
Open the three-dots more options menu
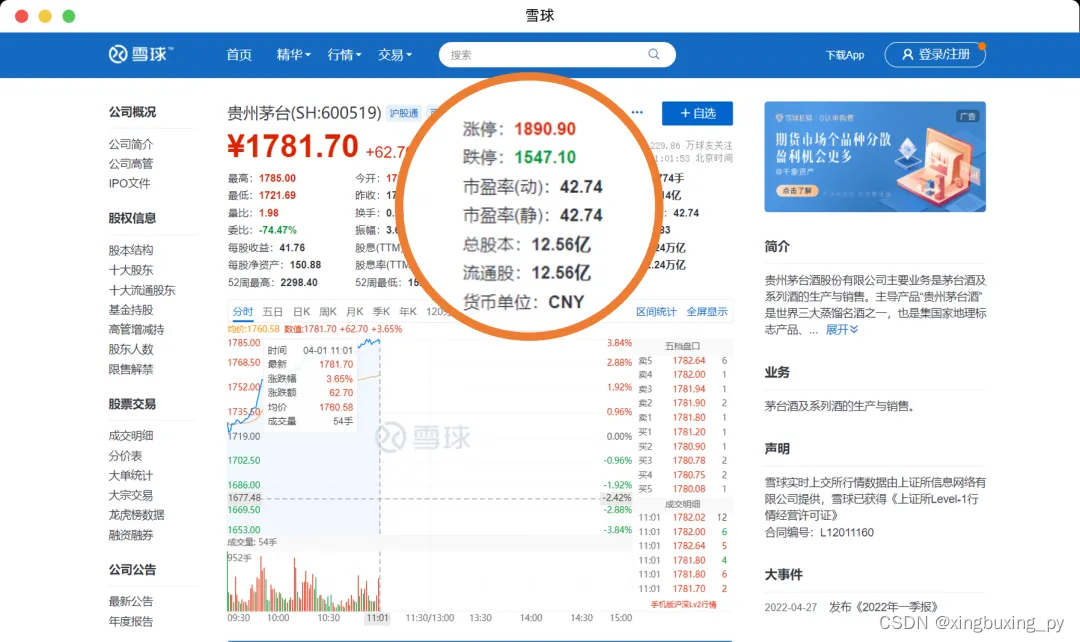click(637, 112)
